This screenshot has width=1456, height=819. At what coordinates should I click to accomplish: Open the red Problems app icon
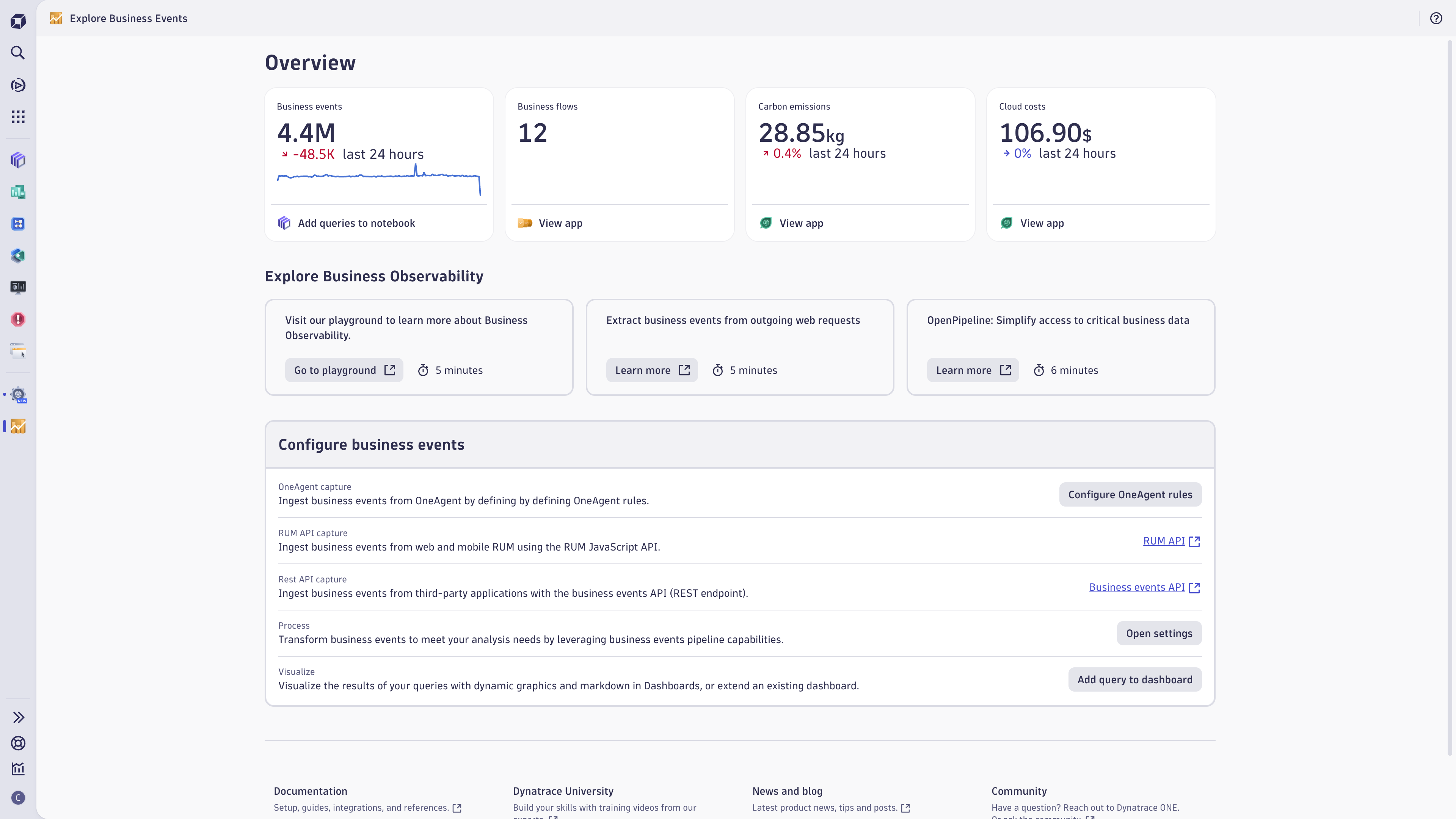[18, 319]
